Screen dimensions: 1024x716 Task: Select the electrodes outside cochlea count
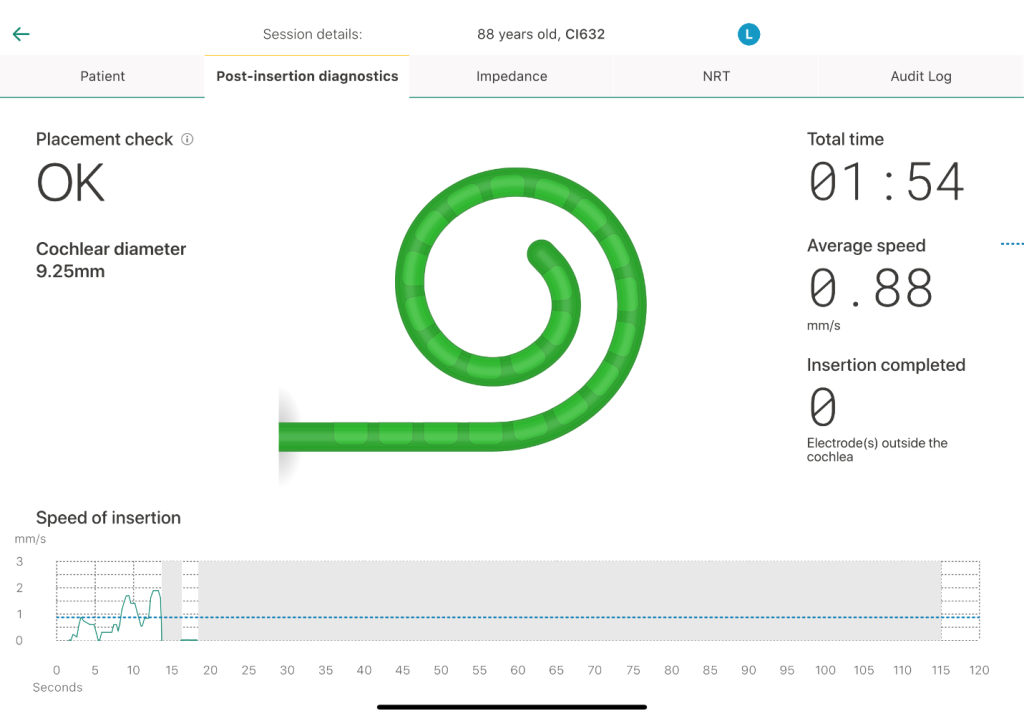822,407
